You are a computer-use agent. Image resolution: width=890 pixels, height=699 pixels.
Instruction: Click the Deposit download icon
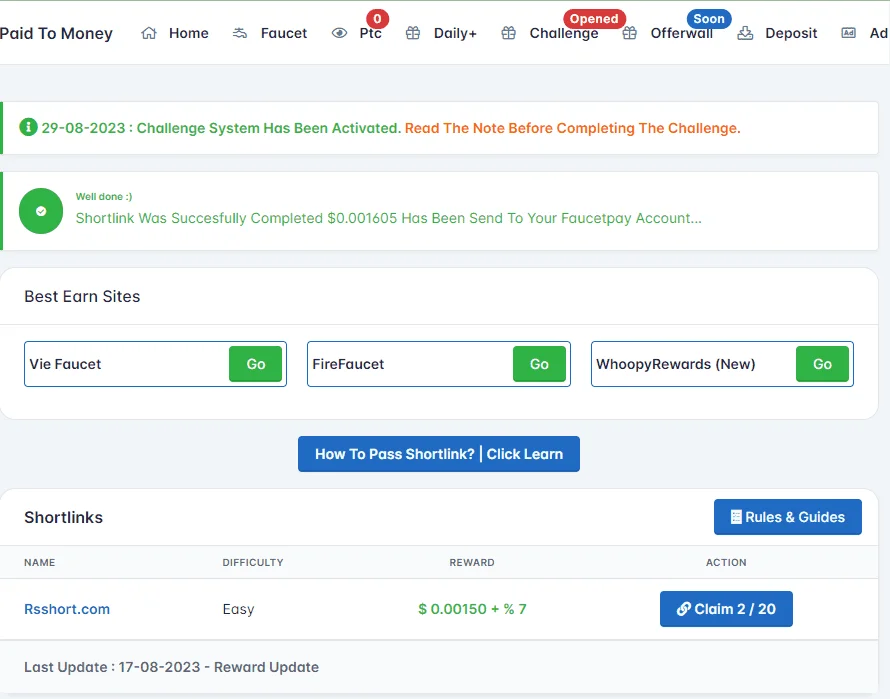[745, 33]
